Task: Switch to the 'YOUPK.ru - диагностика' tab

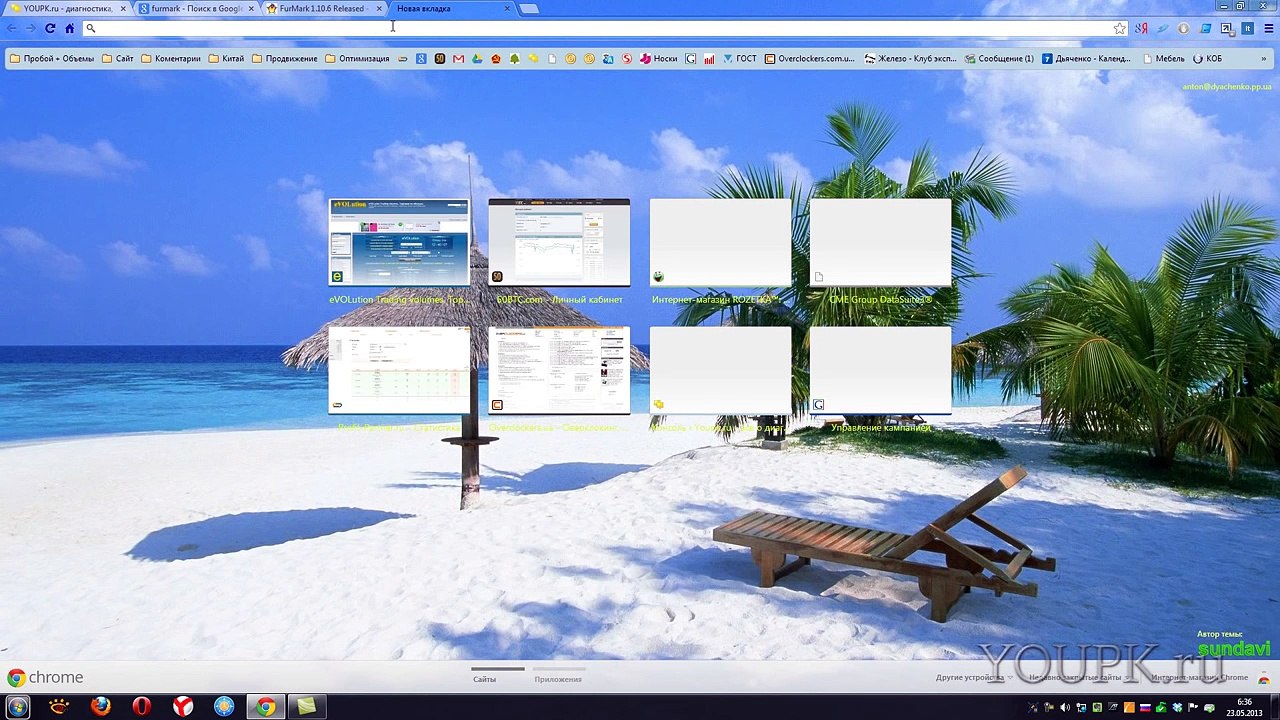Action: (66, 8)
